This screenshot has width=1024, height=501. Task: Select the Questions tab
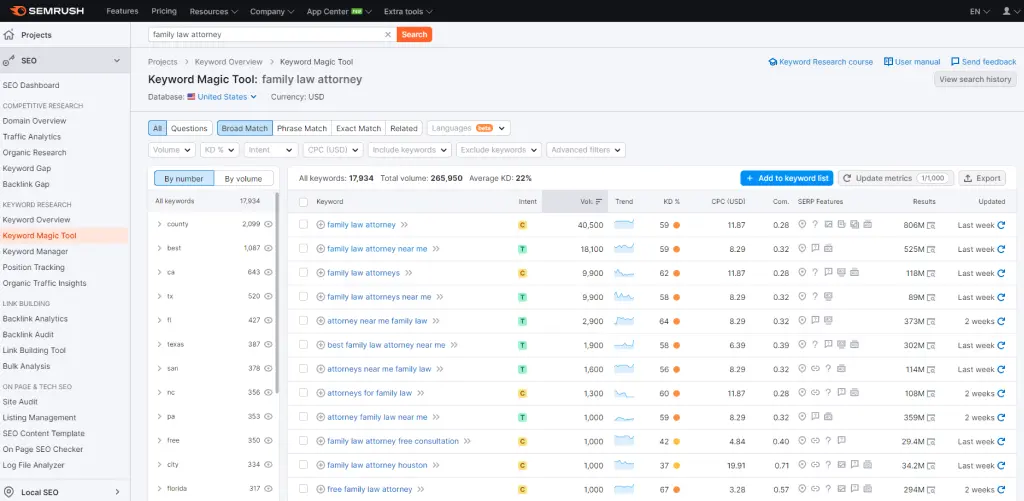pos(189,129)
